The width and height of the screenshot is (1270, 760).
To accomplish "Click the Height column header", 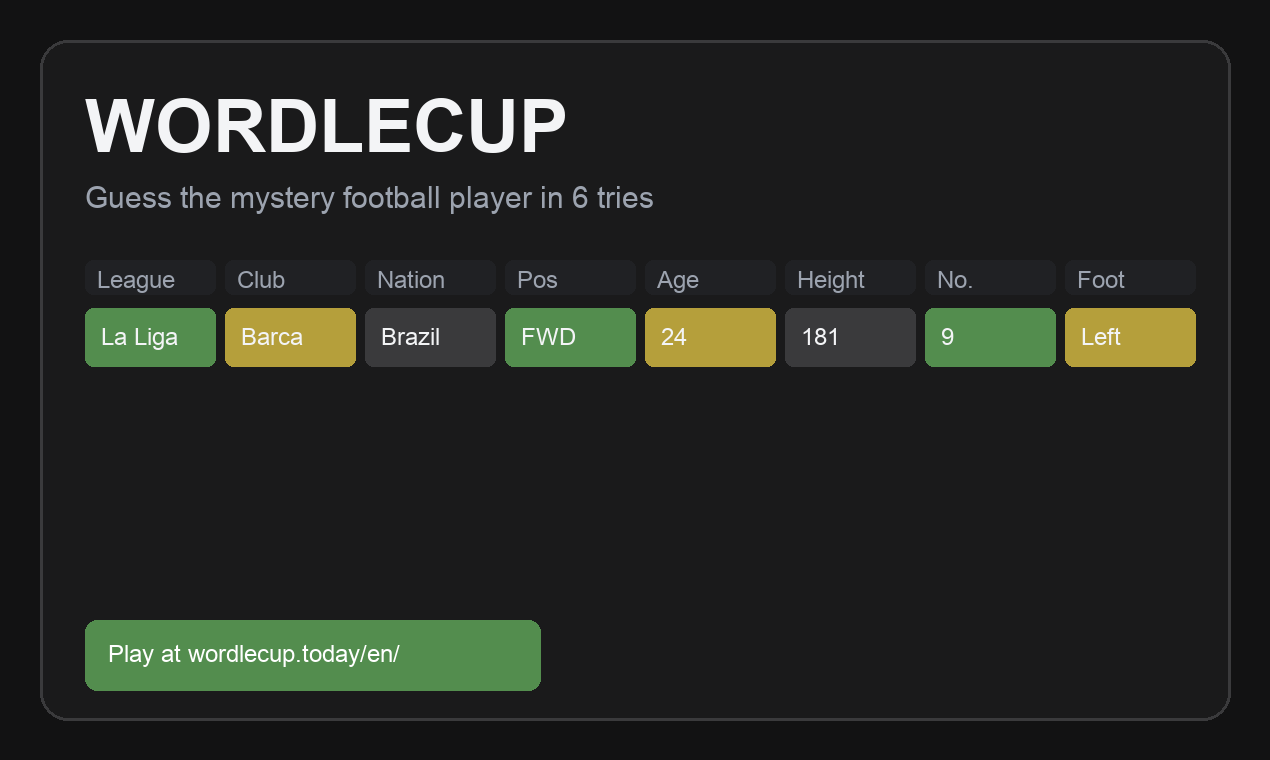I will coord(850,279).
